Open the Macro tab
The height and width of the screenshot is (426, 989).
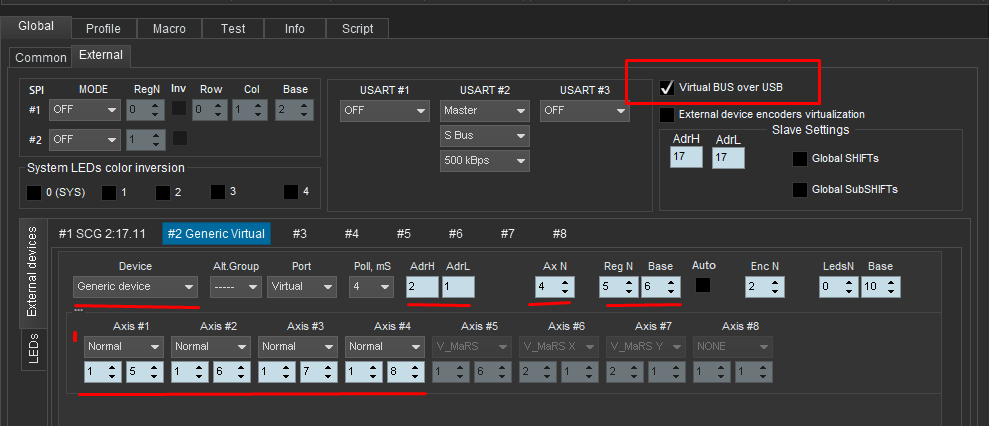coord(169,29)
